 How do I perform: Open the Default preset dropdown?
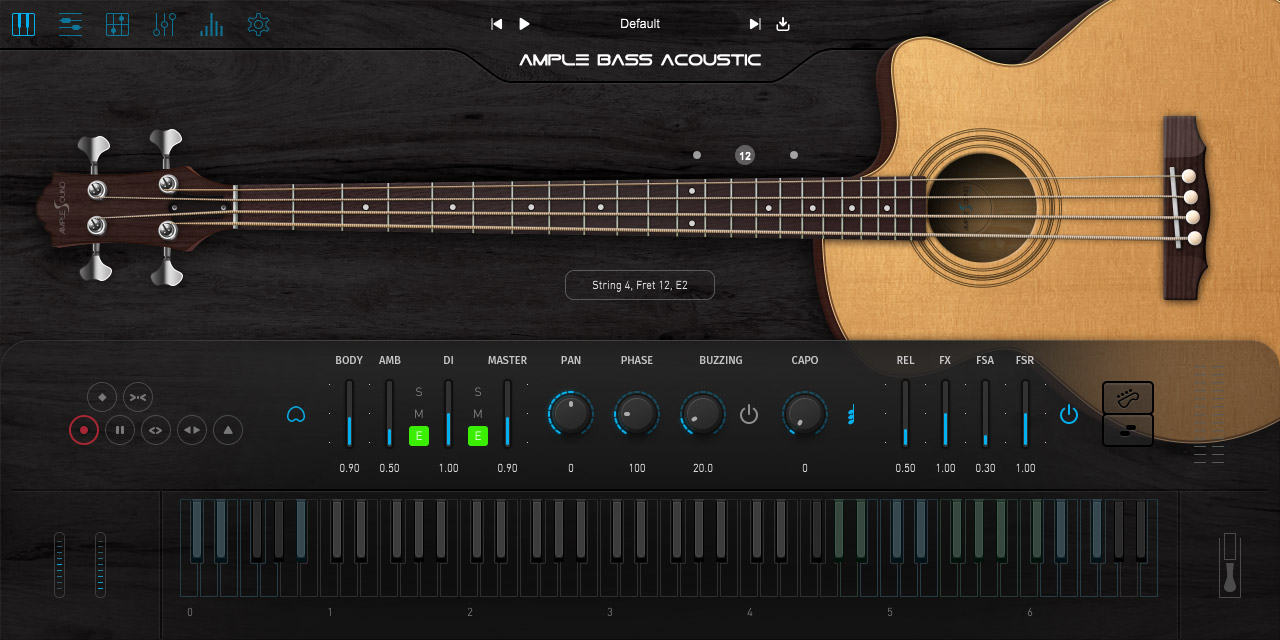pyautogui.click(x=640, y=24)
